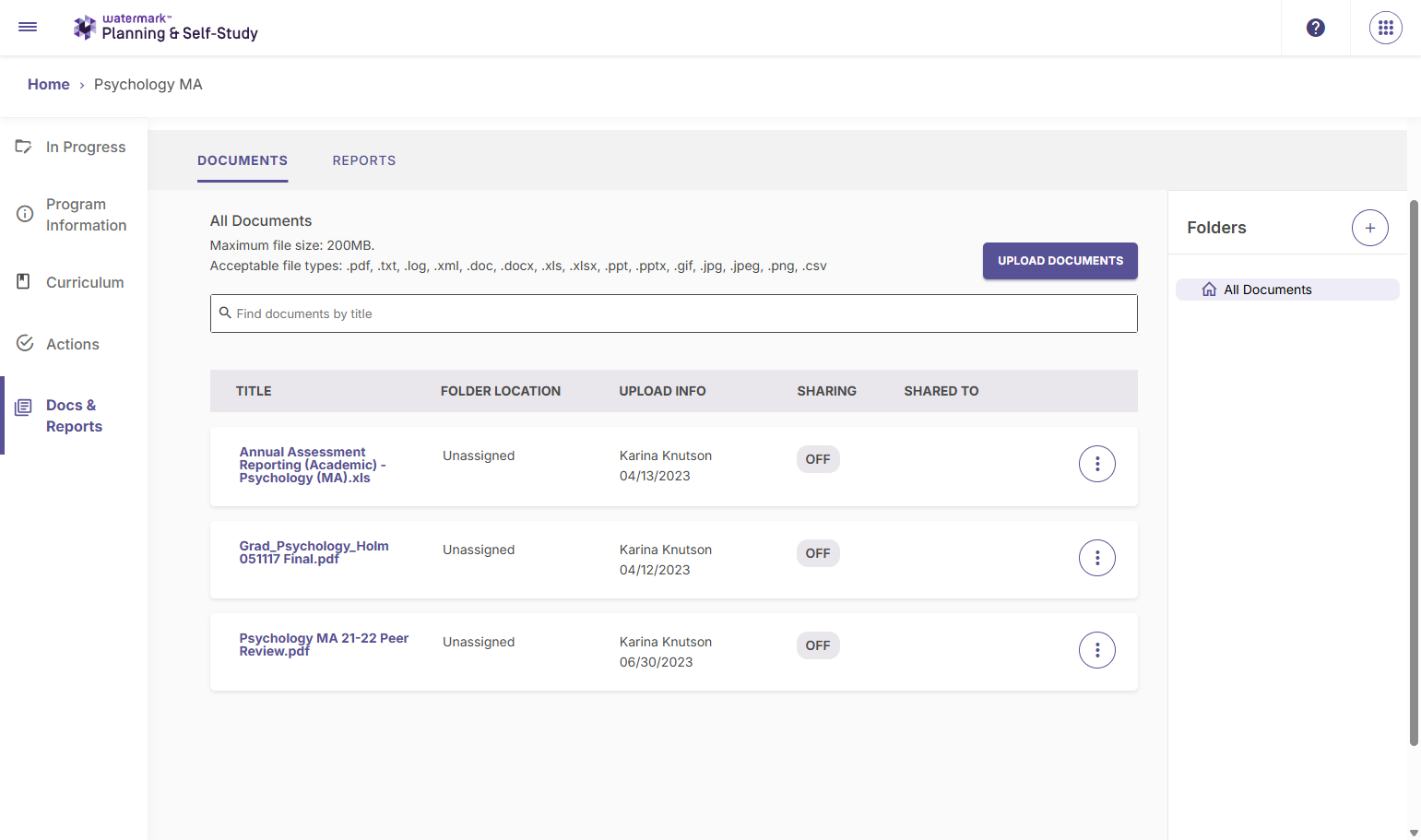
Task: Go to Actions section
Action: click(x=73, y=344)
